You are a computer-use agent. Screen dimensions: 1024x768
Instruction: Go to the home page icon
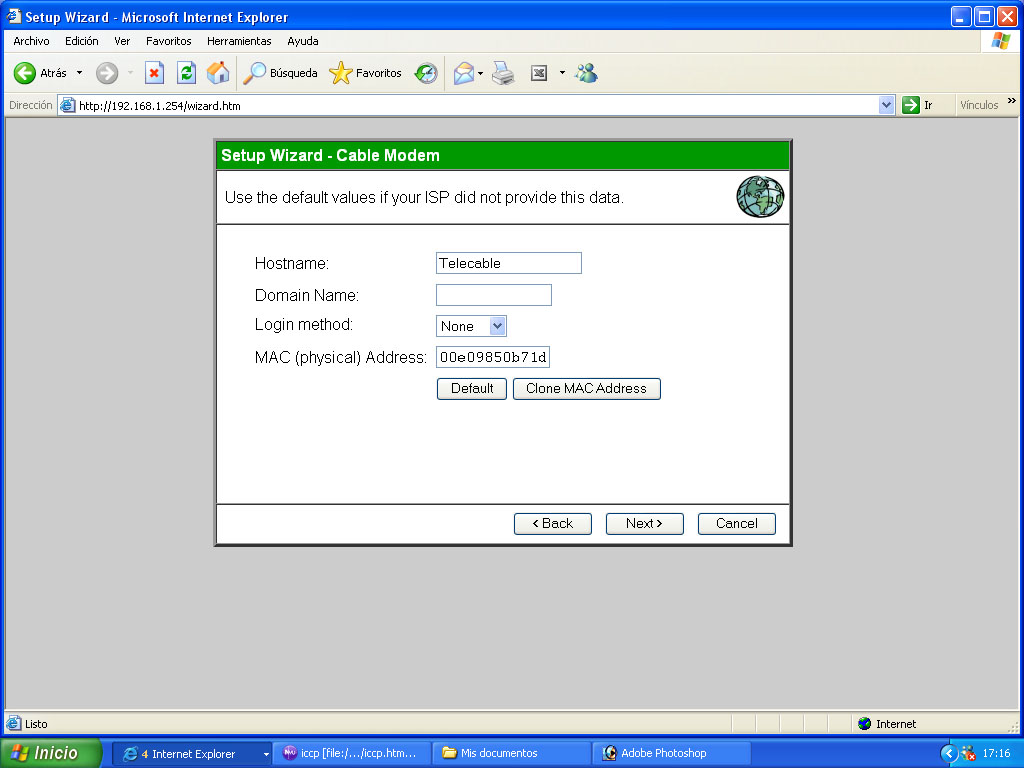coord(218,72)
